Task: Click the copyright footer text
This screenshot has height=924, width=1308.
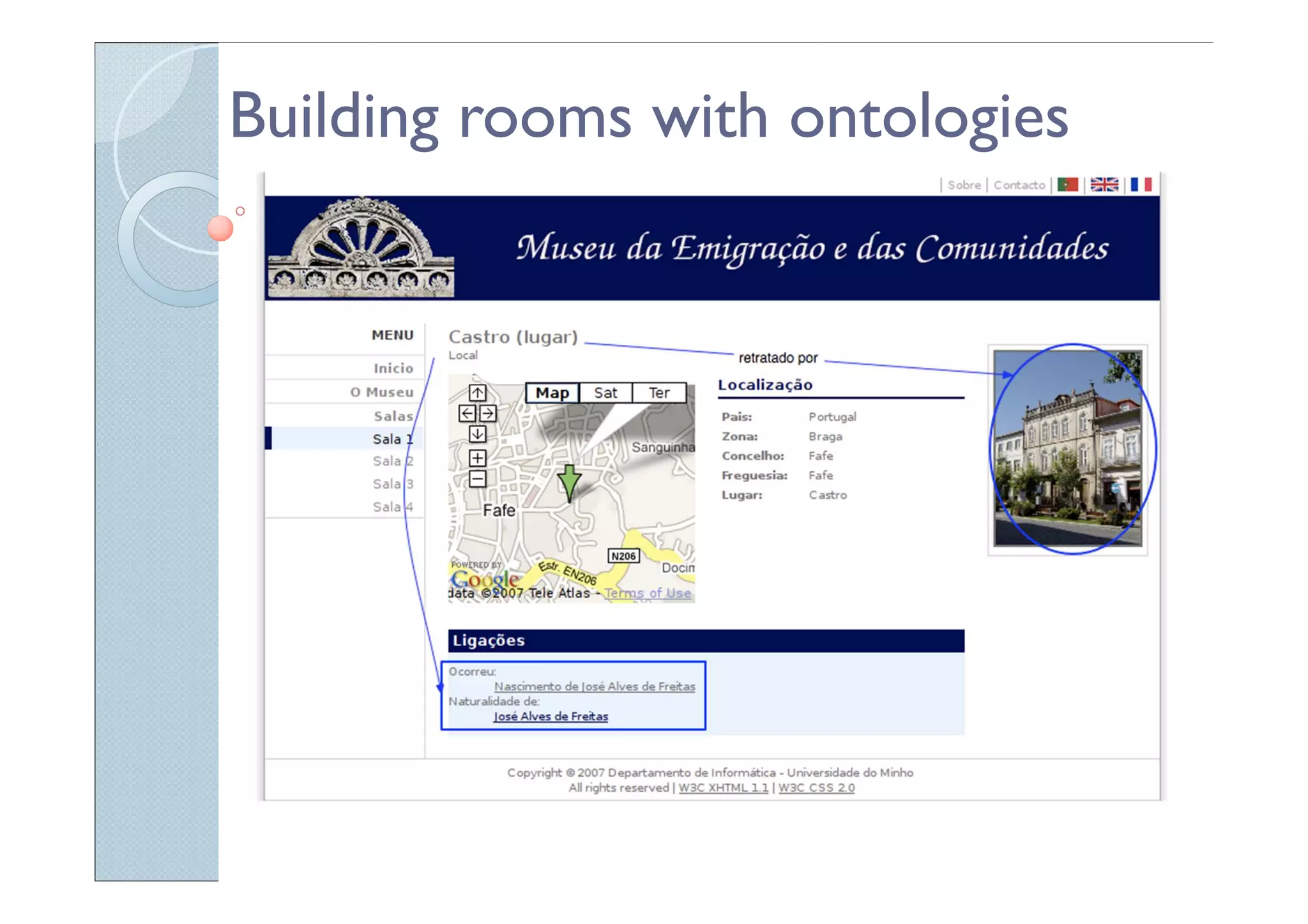Action: point(710,773)
